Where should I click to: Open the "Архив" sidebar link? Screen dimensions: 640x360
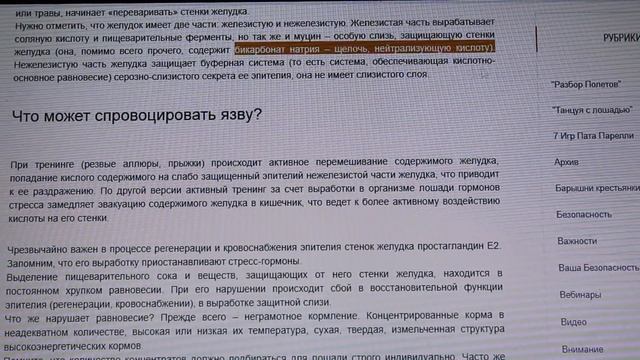(566, 162)
